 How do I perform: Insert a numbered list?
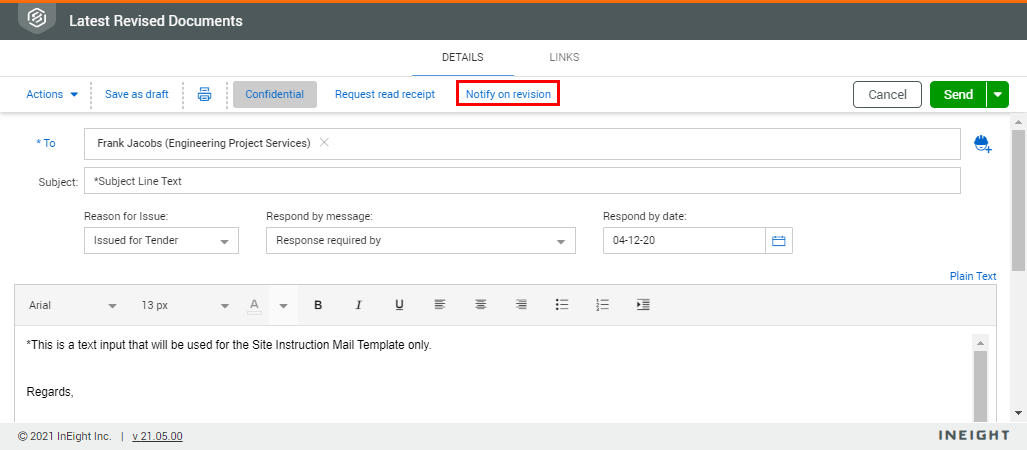[x=602, y=305]
